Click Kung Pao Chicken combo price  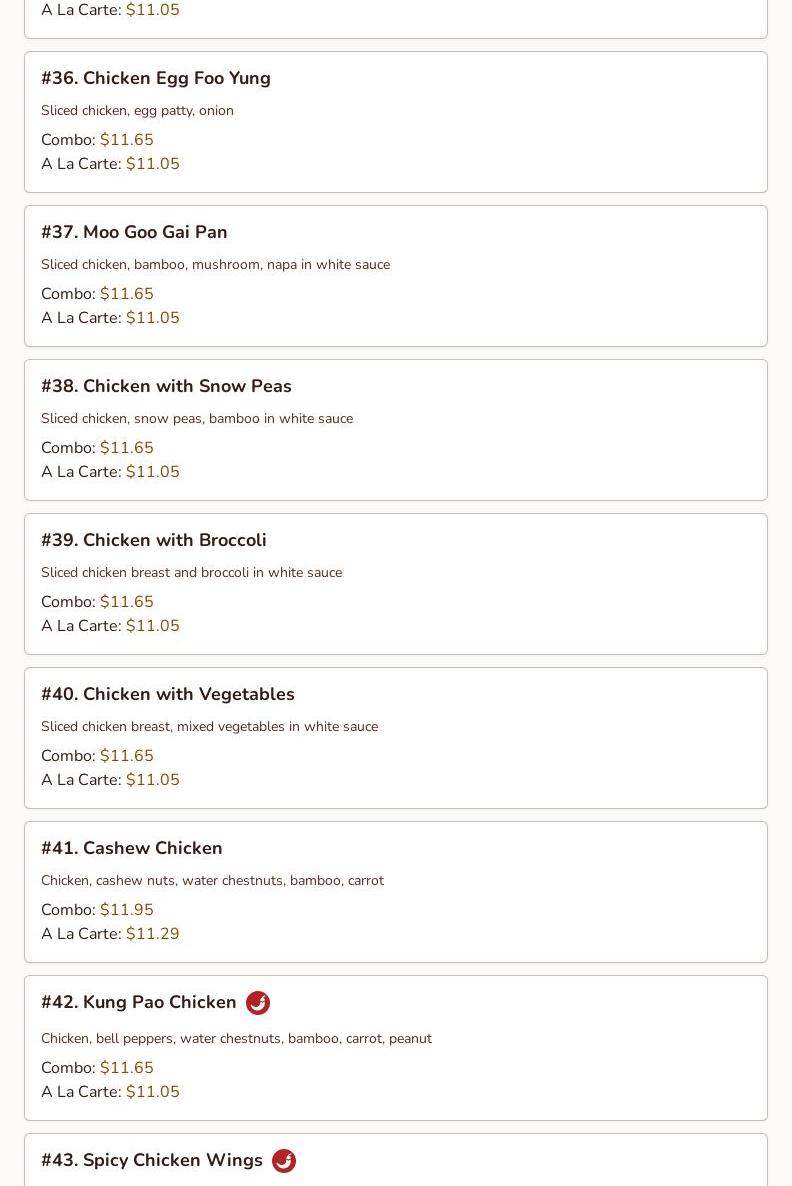pos(127,1068)
